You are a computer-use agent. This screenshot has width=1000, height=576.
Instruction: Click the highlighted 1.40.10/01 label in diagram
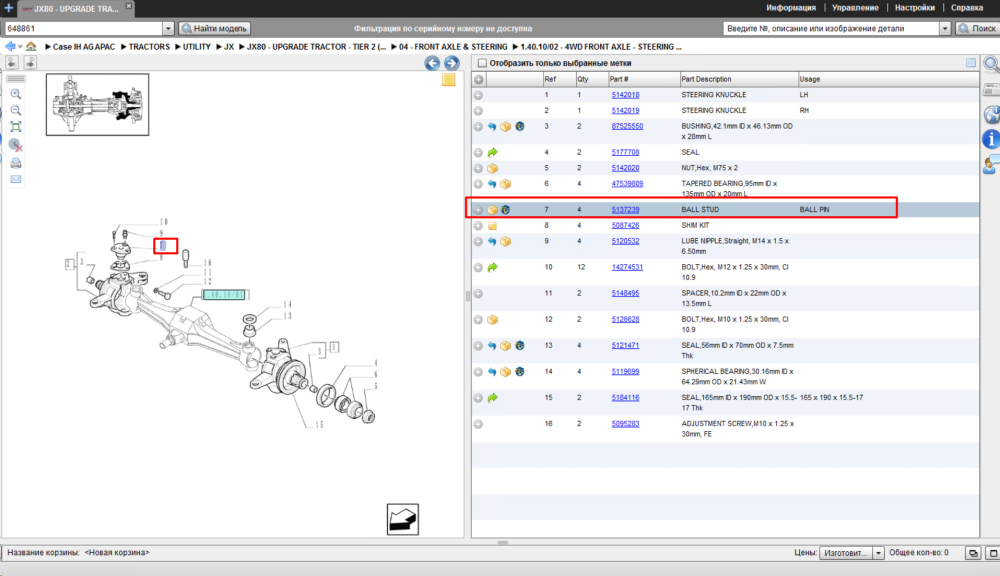point(224,295)
